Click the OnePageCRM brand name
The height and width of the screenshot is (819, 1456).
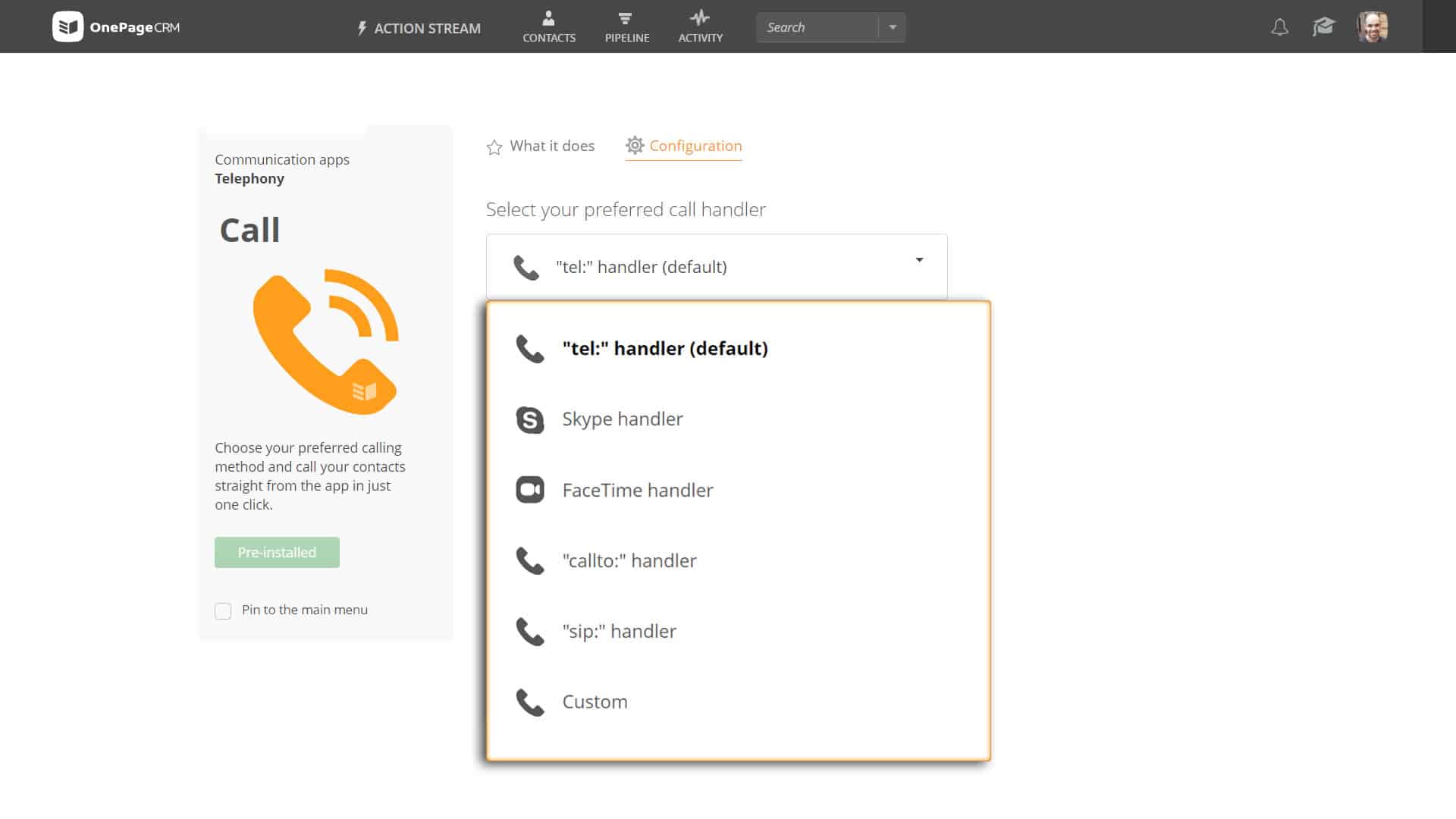point(135,27)
